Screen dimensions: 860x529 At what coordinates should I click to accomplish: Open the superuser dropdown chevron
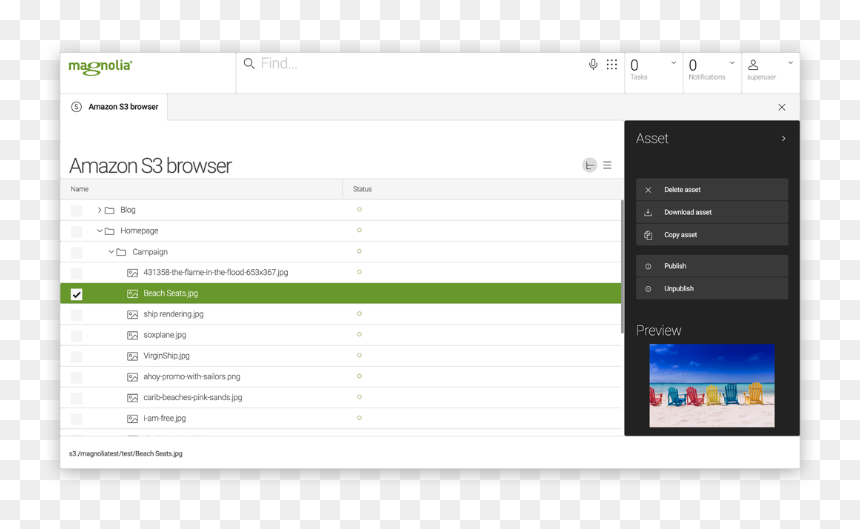click(790, 63)
